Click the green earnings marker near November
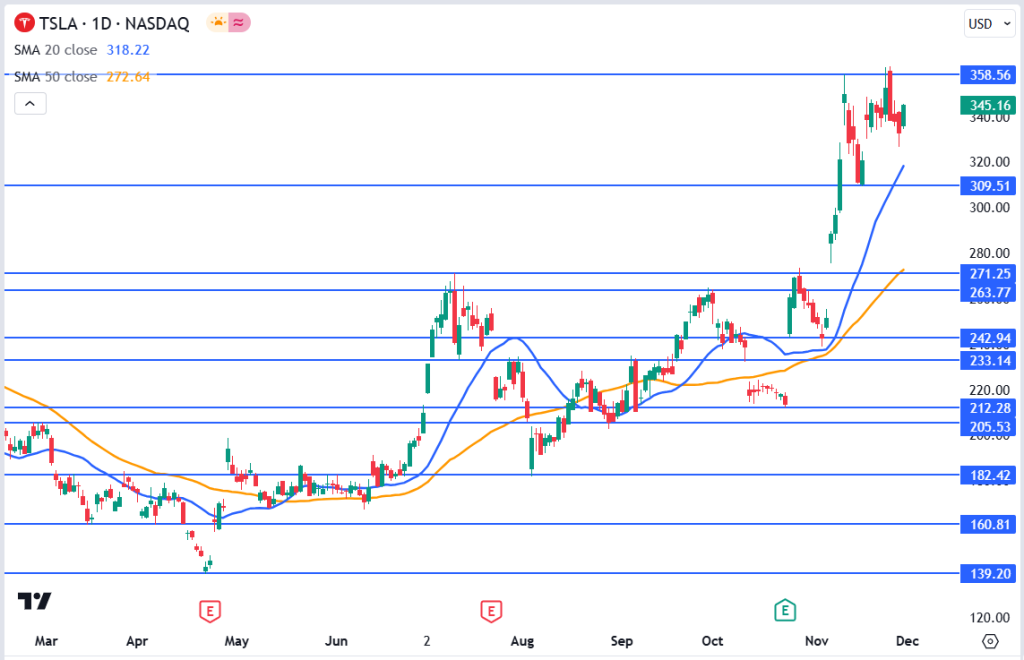This screenshot has height=660, width=1024. (x=786, y=610)
